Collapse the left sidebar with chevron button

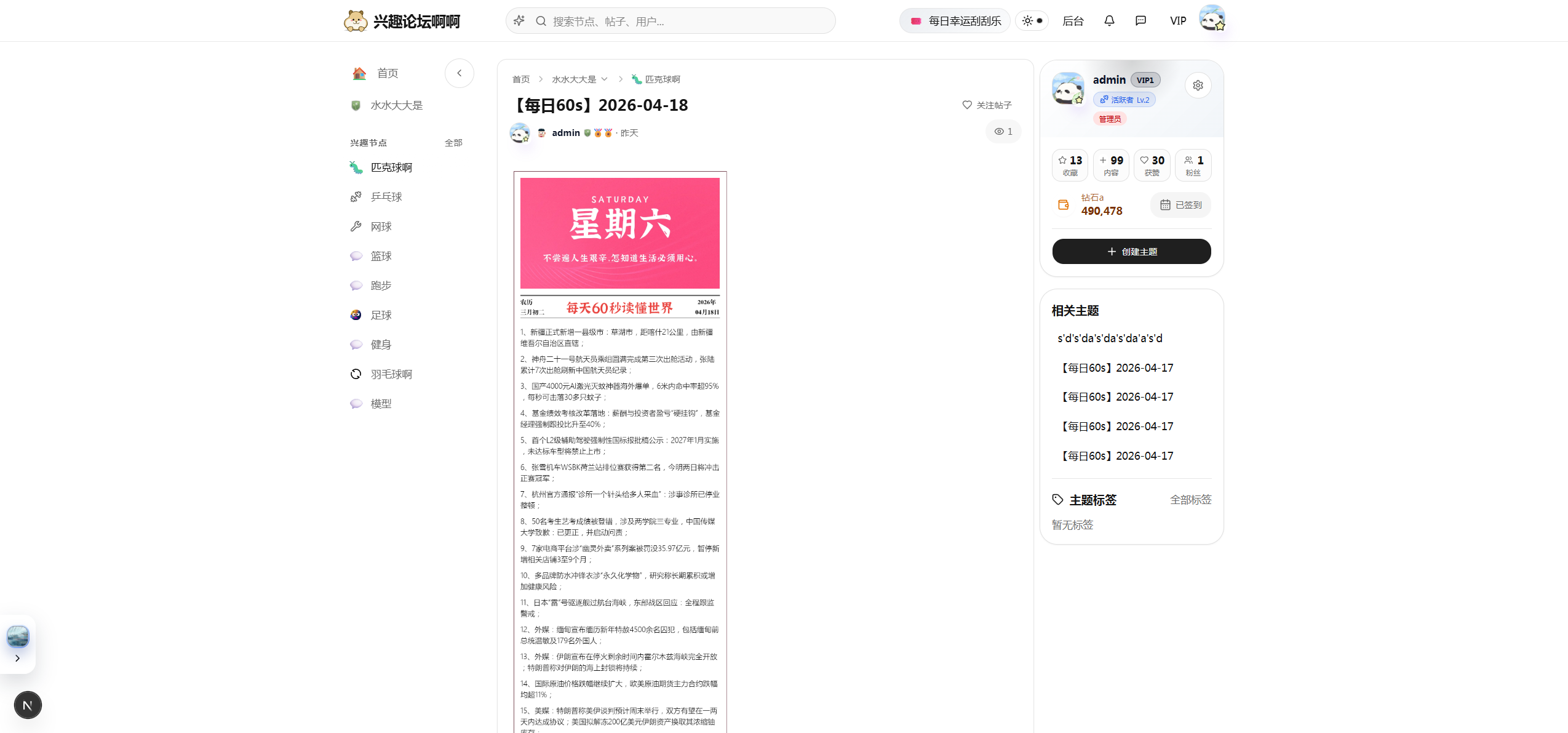click(459, 73)
